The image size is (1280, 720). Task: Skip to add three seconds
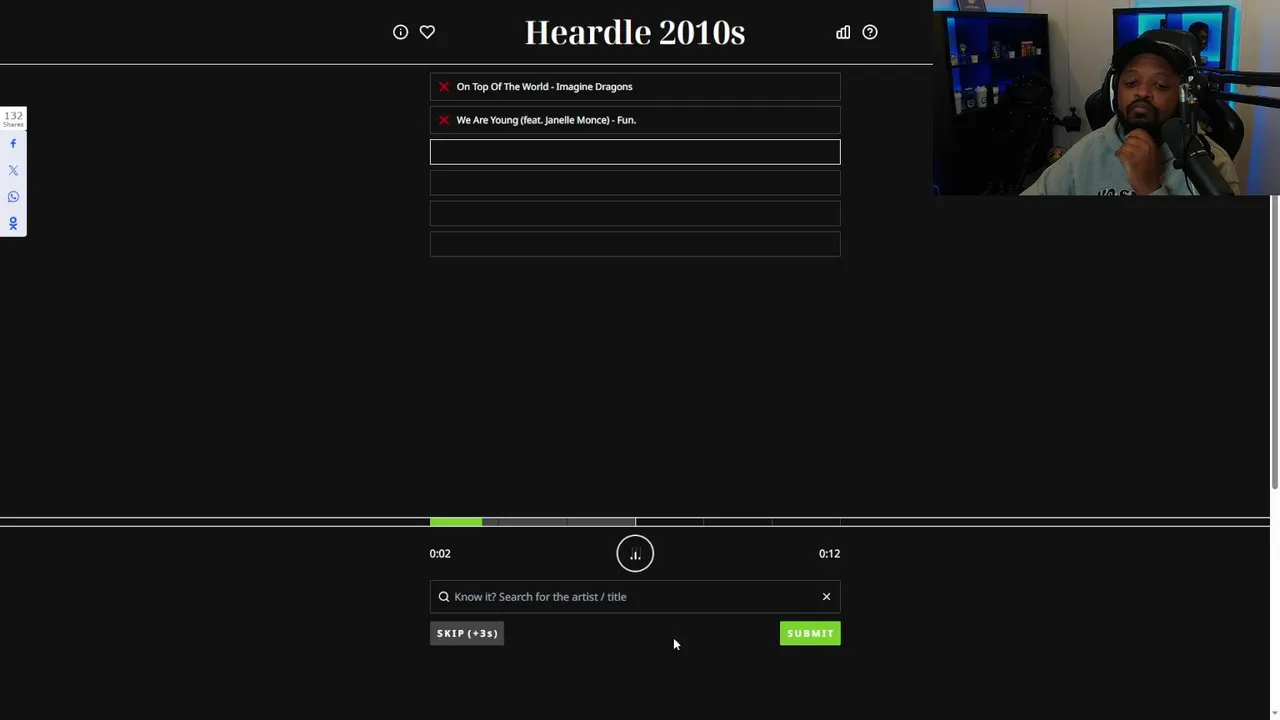click(467, 633)
